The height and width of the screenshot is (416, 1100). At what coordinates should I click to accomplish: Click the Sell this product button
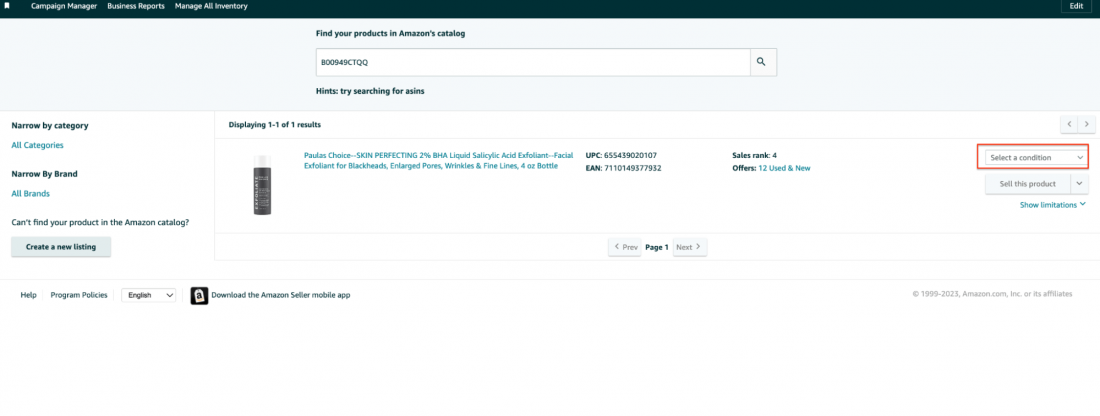coord(1027,184)
